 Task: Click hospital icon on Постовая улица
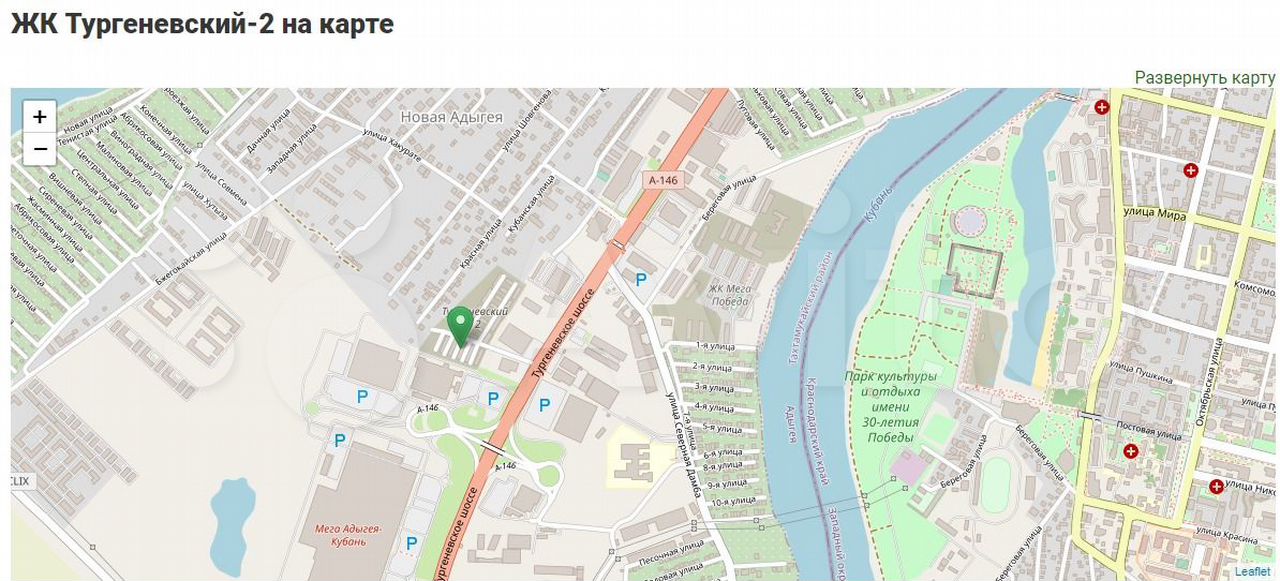[x=1131, y=451]
